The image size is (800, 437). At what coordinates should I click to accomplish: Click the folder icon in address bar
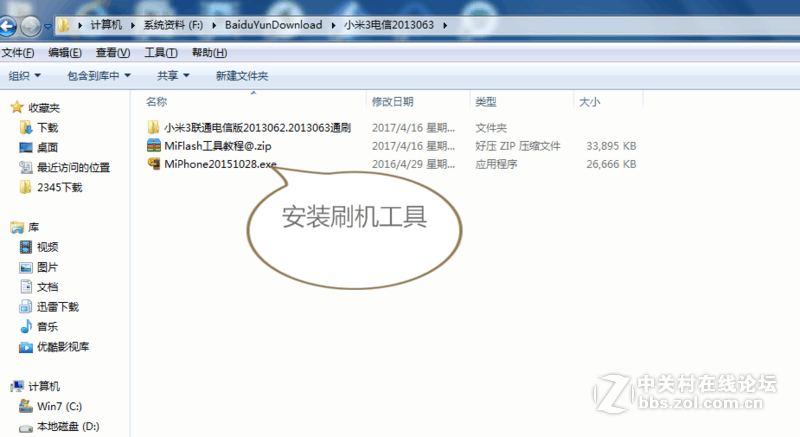[x=63, y=25]
